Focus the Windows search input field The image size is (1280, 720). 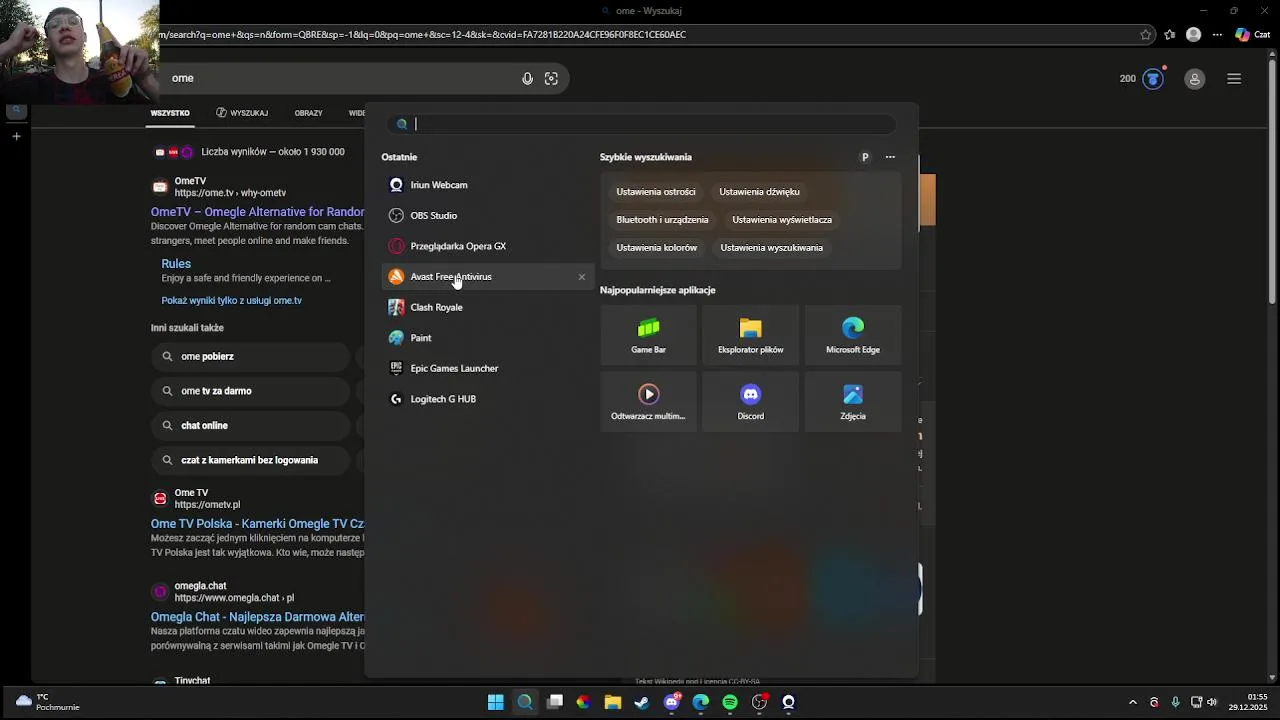click(x=642, y=124)
